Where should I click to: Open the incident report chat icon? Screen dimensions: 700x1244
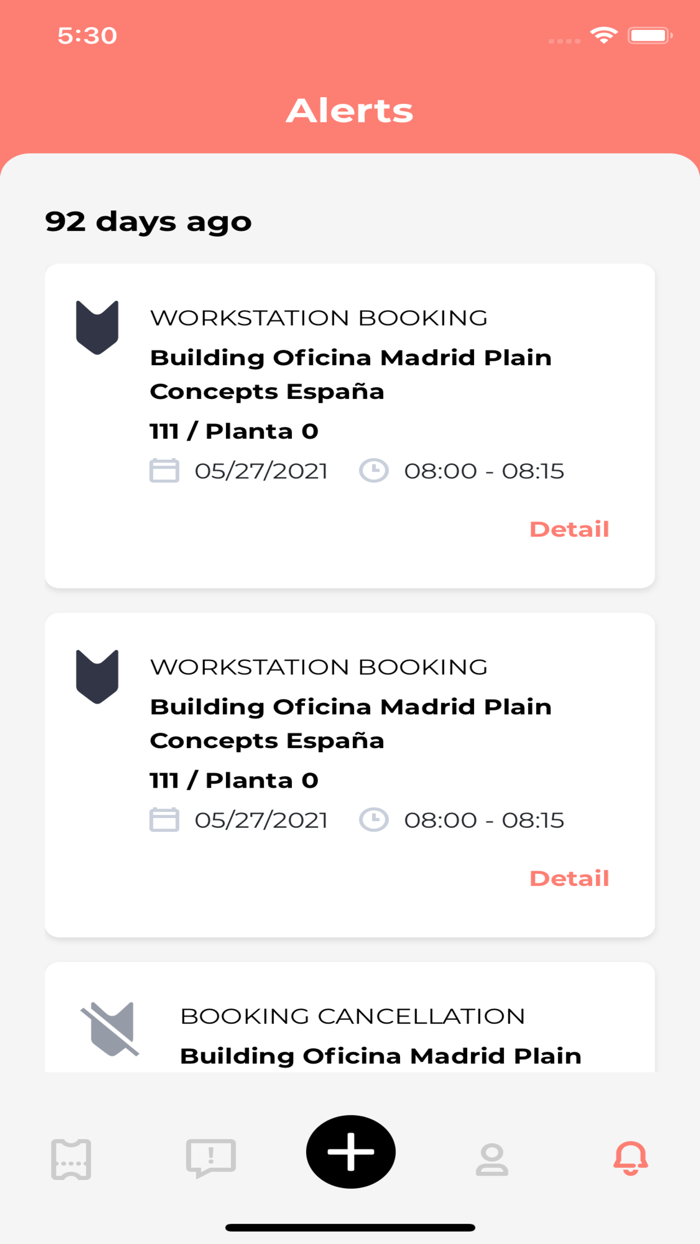(x=211, y=1158)
